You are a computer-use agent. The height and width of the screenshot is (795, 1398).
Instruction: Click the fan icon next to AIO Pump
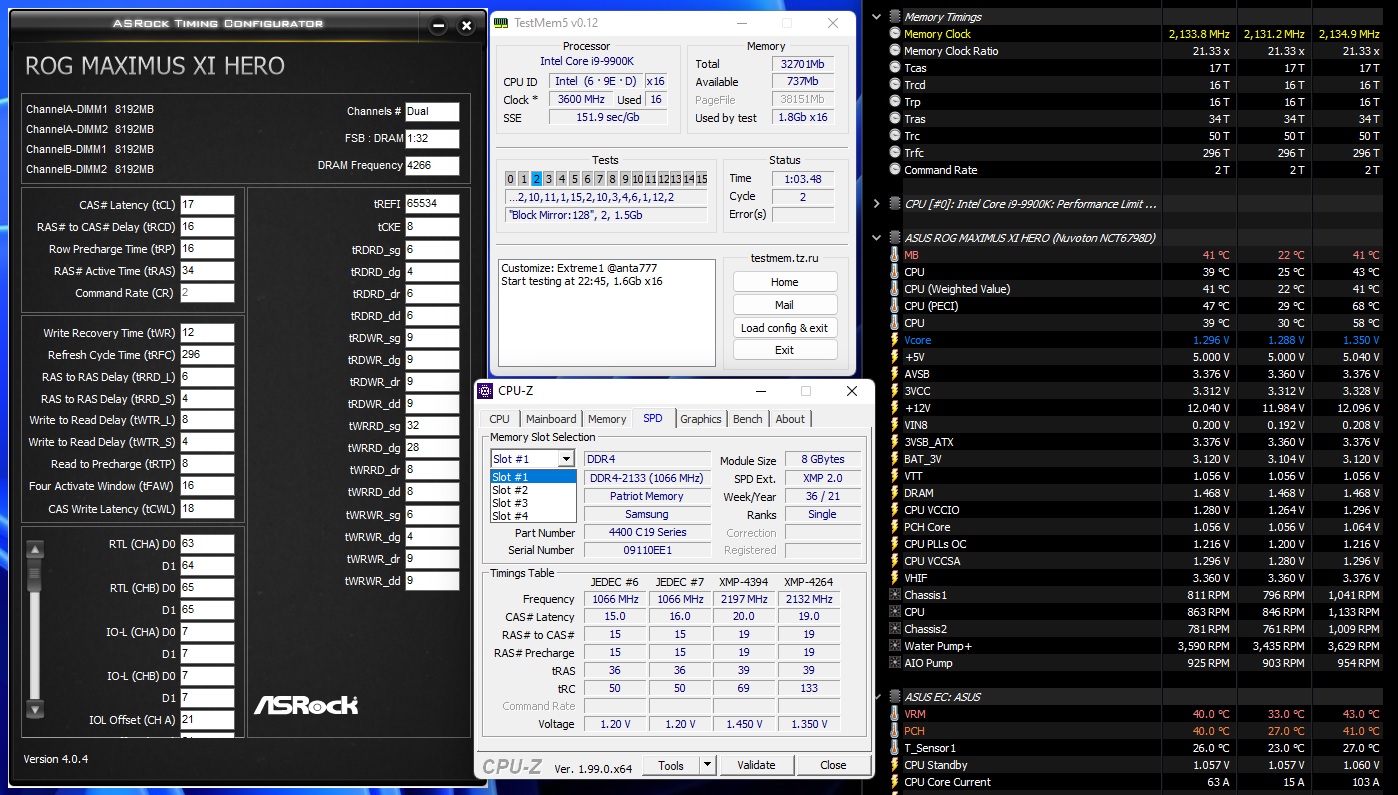895,663
